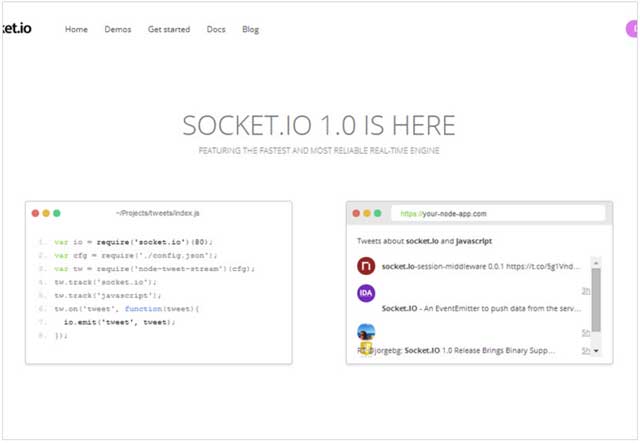Screen dimensions: 640x443
Task: Click the dark red avatar of the session-middleware tweet
Action: [366, 266]
